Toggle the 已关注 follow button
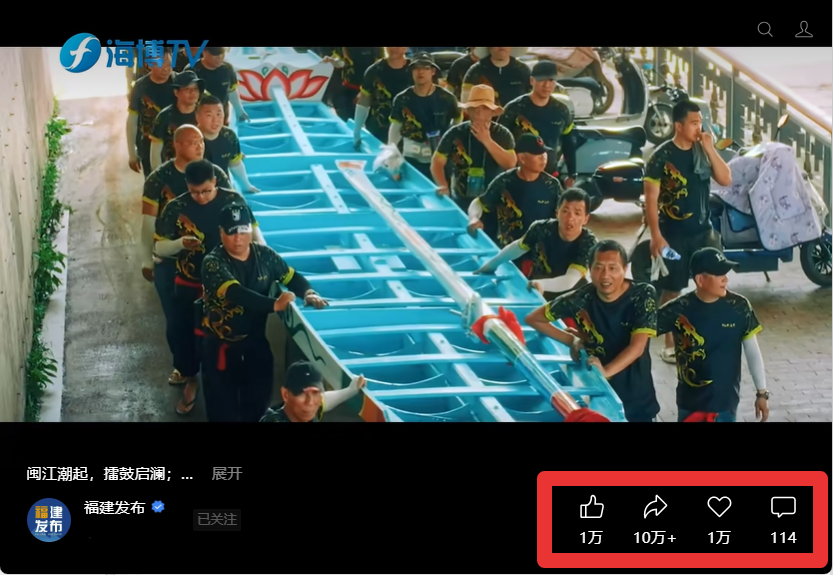Image resolution: width=833 pixels, height=575 pixels. (x=217, y=519)
